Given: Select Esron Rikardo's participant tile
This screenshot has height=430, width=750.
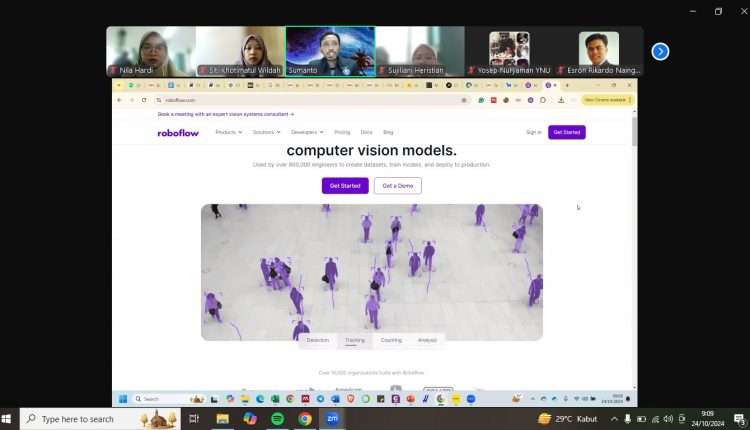Looking at the screenshot, I should (599, 52).
